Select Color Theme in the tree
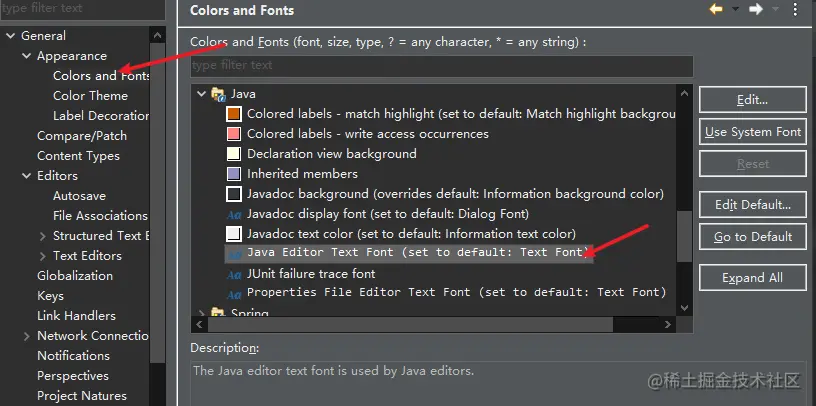The width and height of the screenshot is (816, 406). click(90, 96)
